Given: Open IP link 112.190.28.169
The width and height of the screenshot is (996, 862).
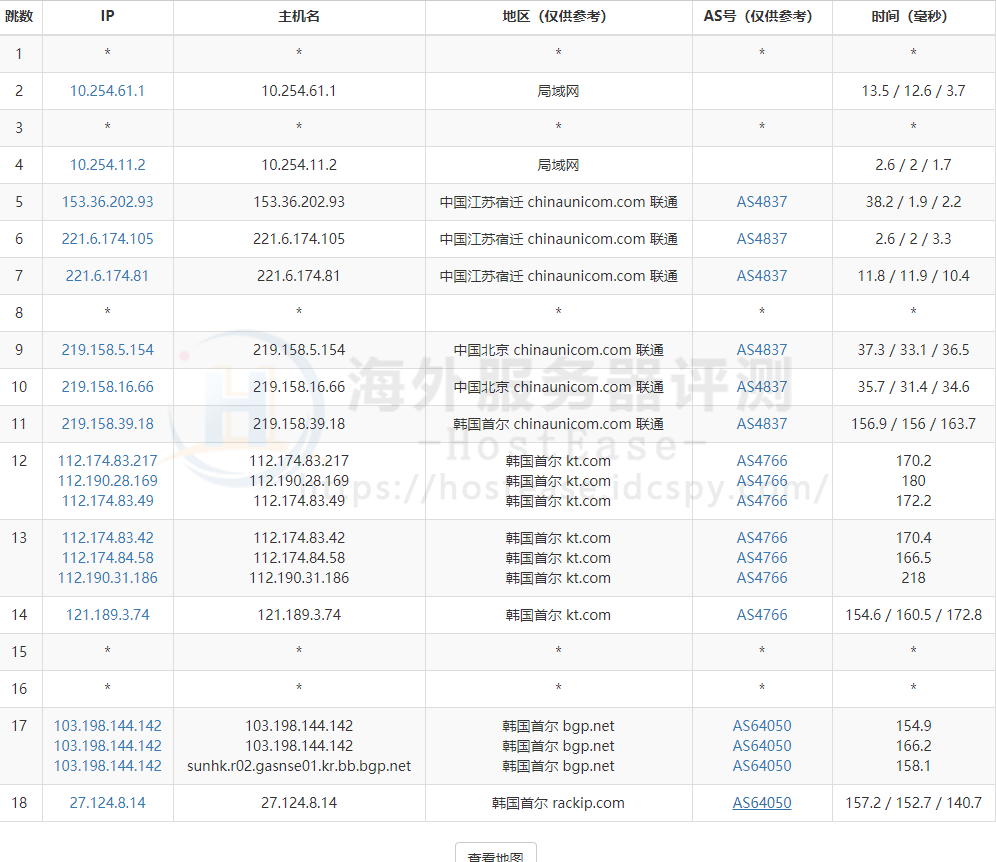Looking at the screenshot, I should point(107,481).
